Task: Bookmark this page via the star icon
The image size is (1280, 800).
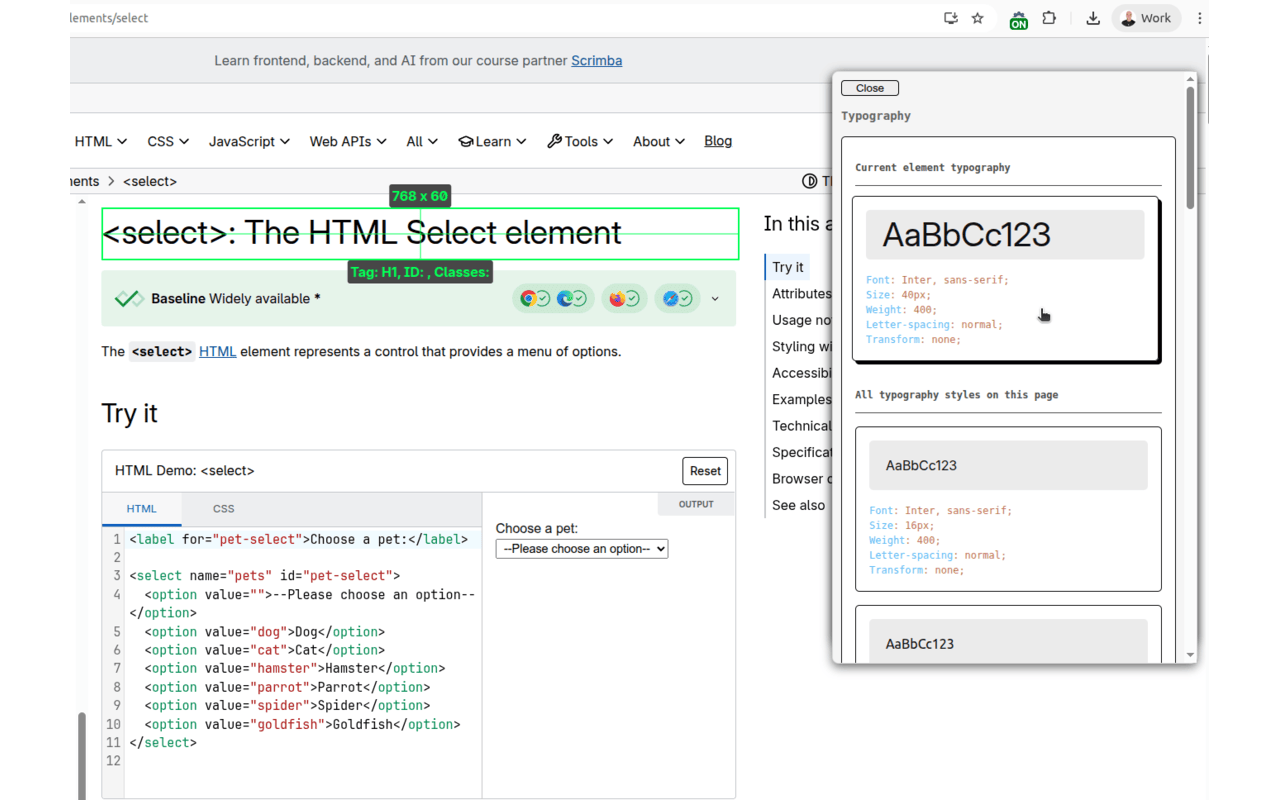Action: pos(977,18)
